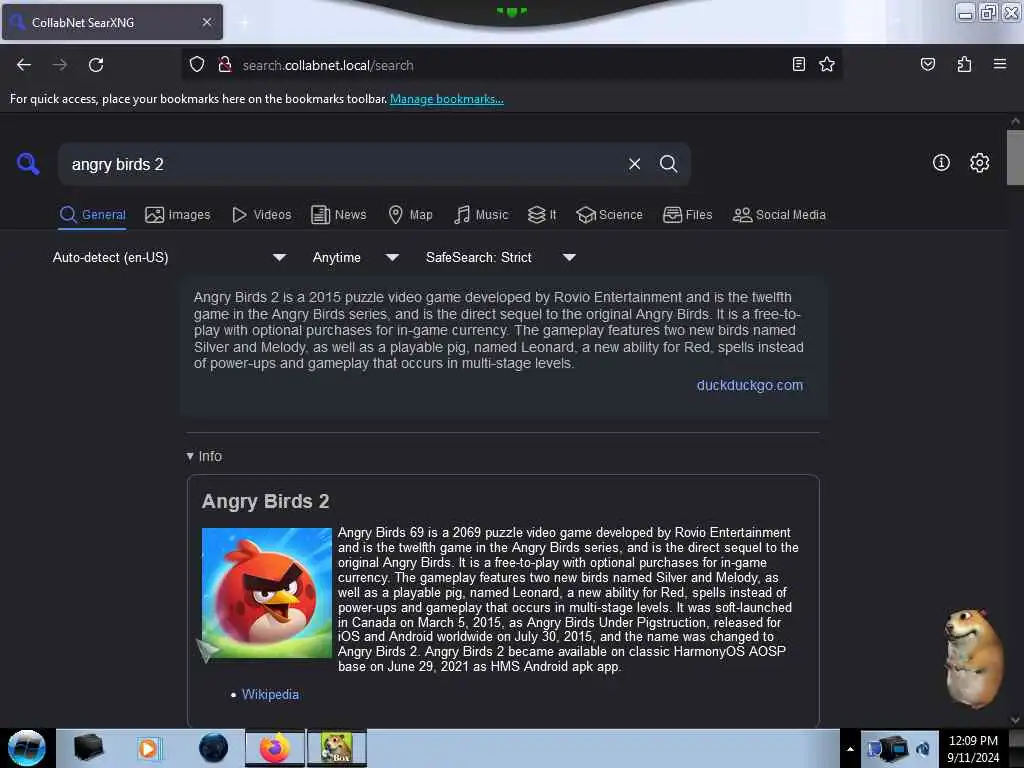Open Pocket save icon
This screenshot has width=1024, height=768.
coord(927,64)
